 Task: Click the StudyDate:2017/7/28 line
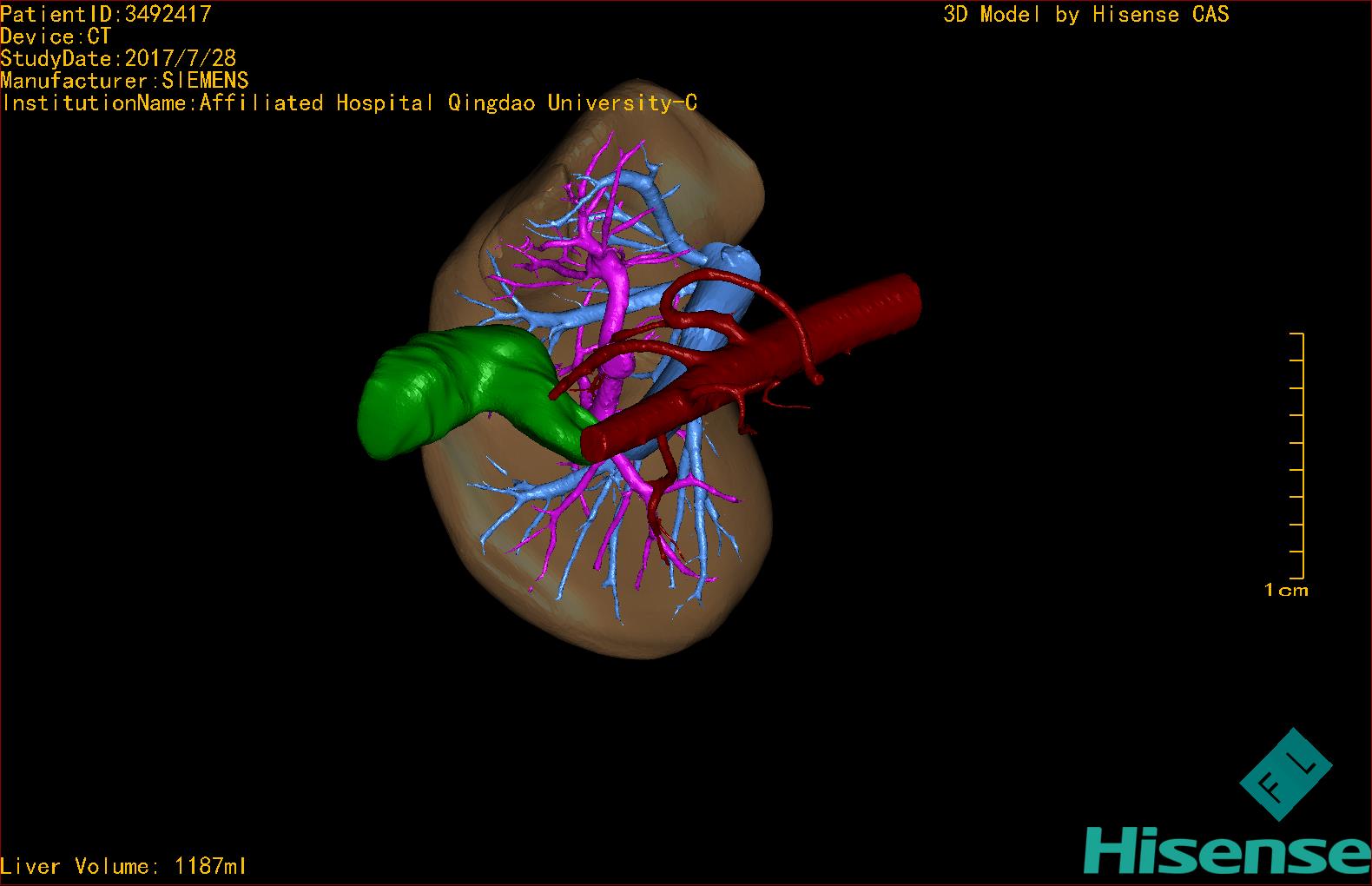coord(118,58)
